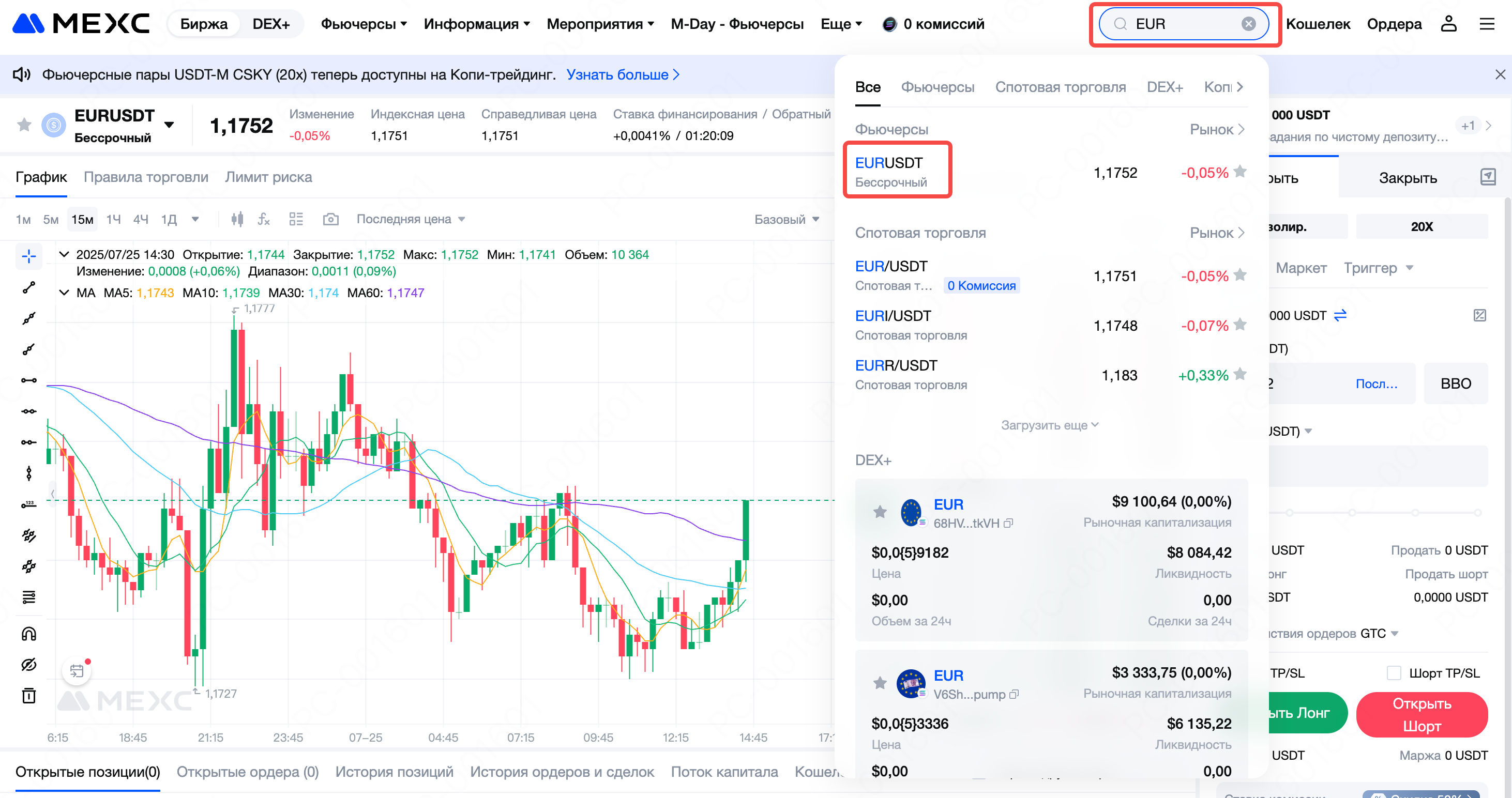Viewport: 1512px width, 798px height.
Task: Open the indicators fx icon
Action: 264,219
